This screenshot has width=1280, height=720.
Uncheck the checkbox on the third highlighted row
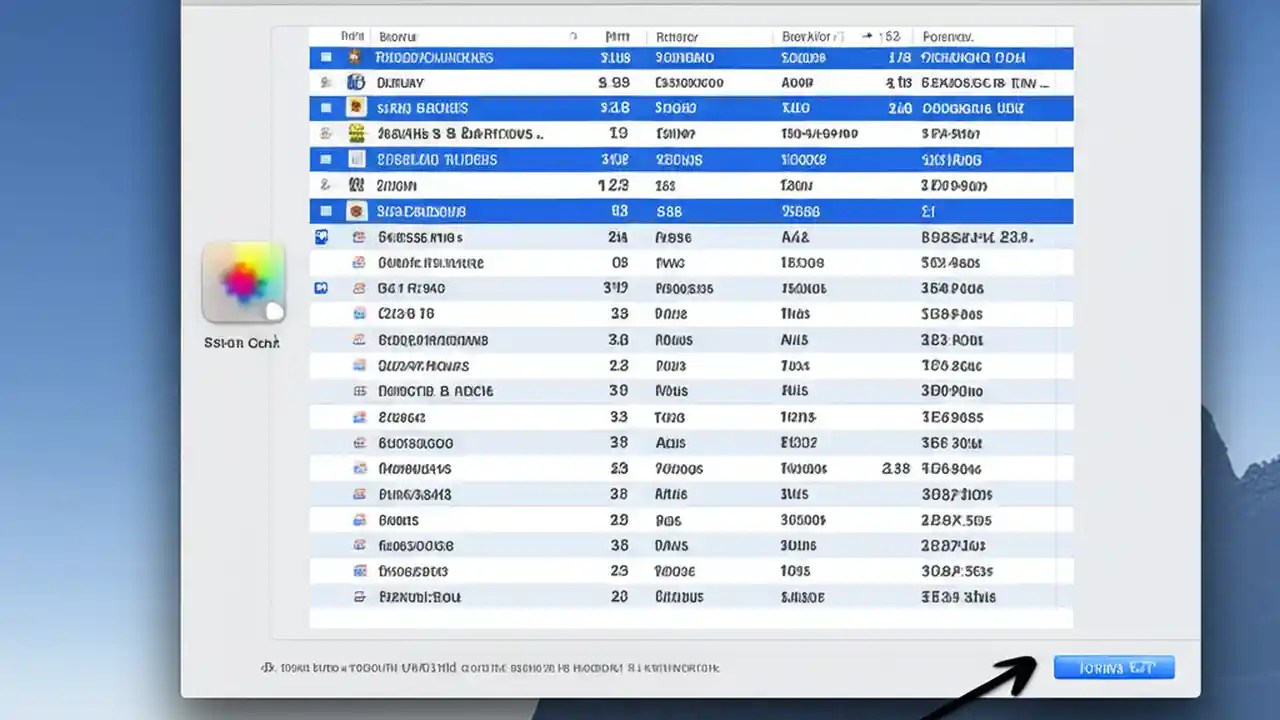point(325,107)
